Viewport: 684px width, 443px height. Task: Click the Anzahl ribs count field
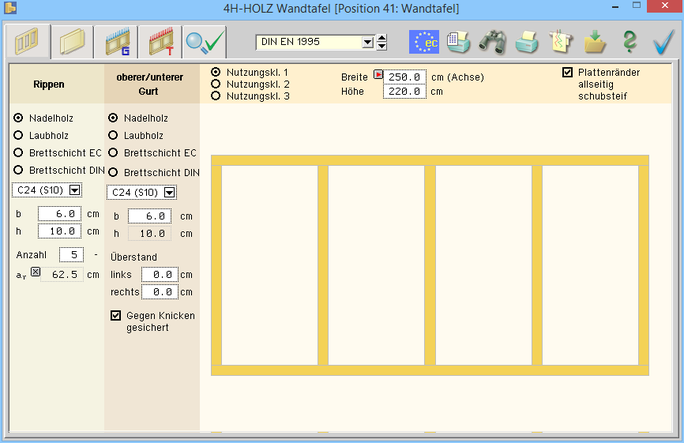point(72,254)
